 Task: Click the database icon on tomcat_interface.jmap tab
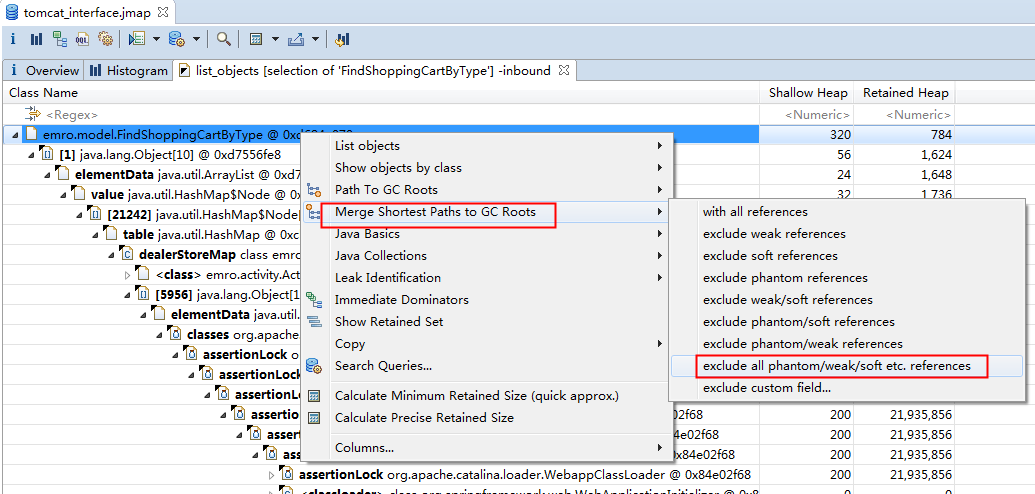point(12,12)
